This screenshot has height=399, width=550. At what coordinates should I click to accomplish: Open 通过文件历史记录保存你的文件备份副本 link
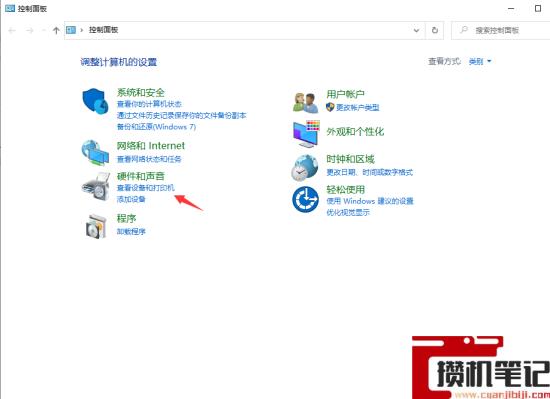[x=181, y=115]
